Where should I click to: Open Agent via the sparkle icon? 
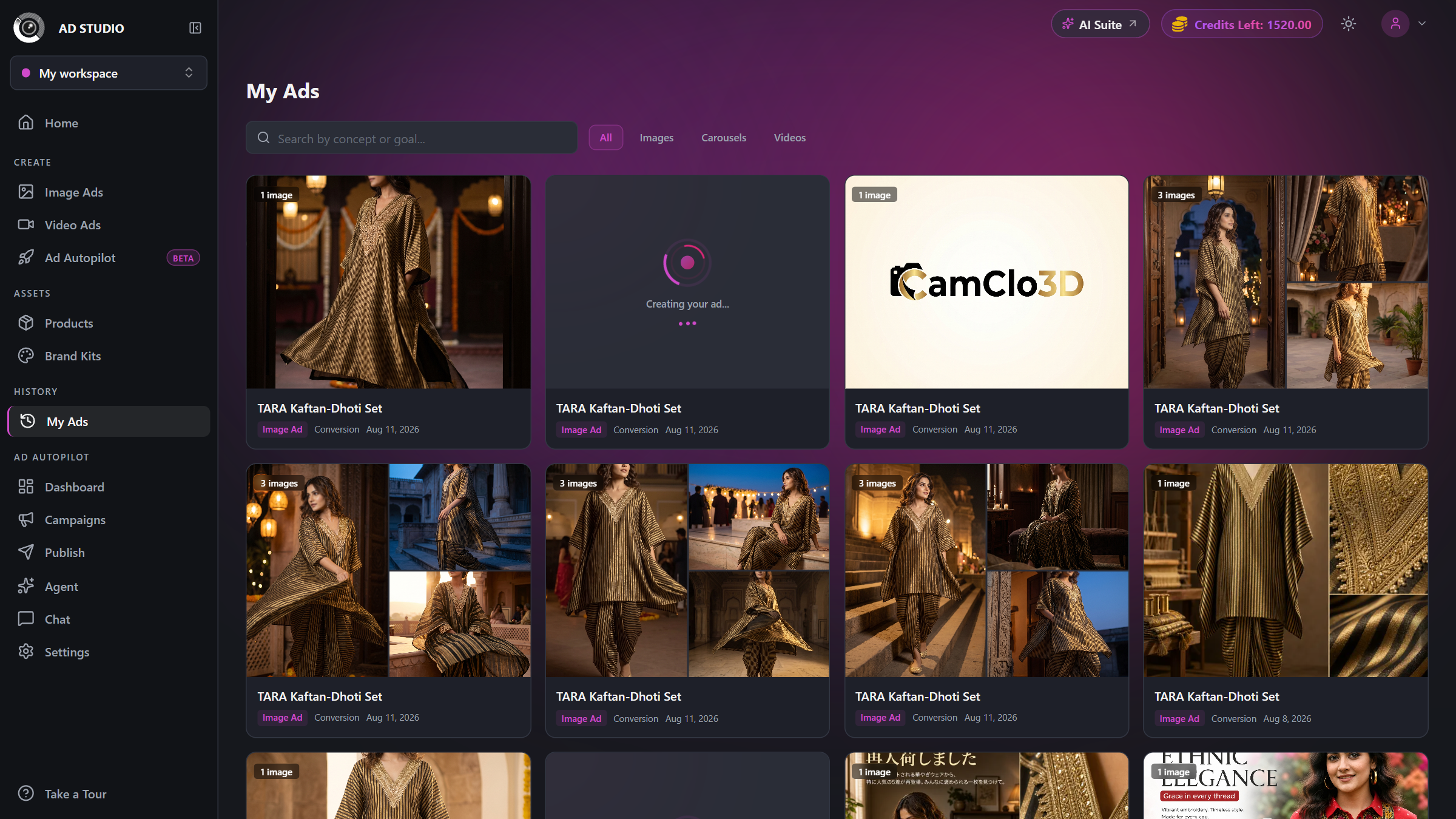pos(26,586)
